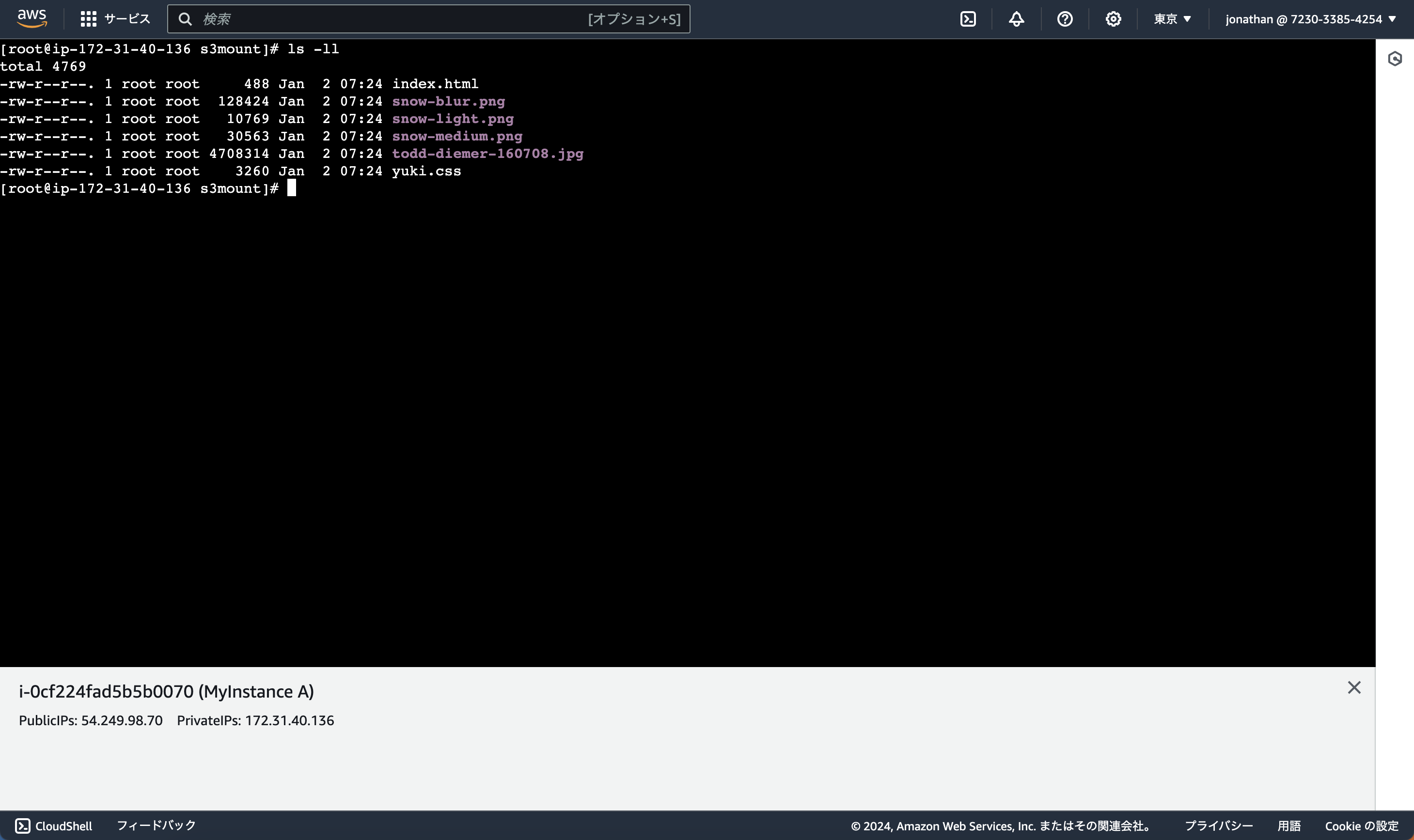
Task: Open the settings gear icon
Action: [x=1114, y=19]
